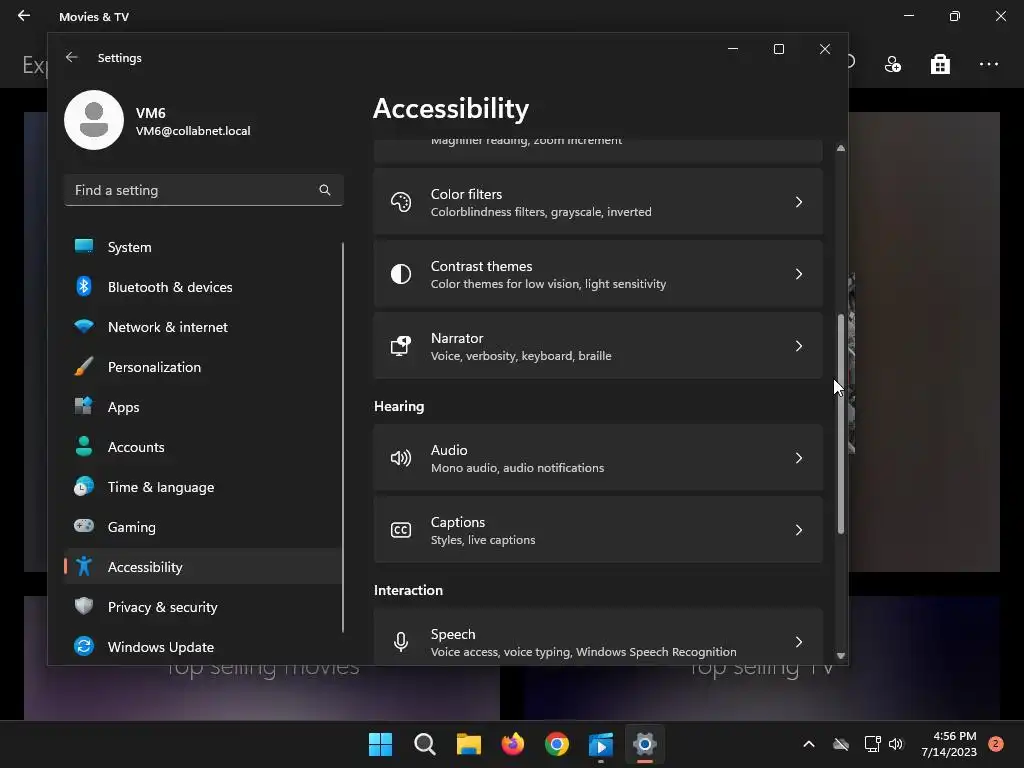Open VM6@collabnet.local account info

click(x=193, y=131)
